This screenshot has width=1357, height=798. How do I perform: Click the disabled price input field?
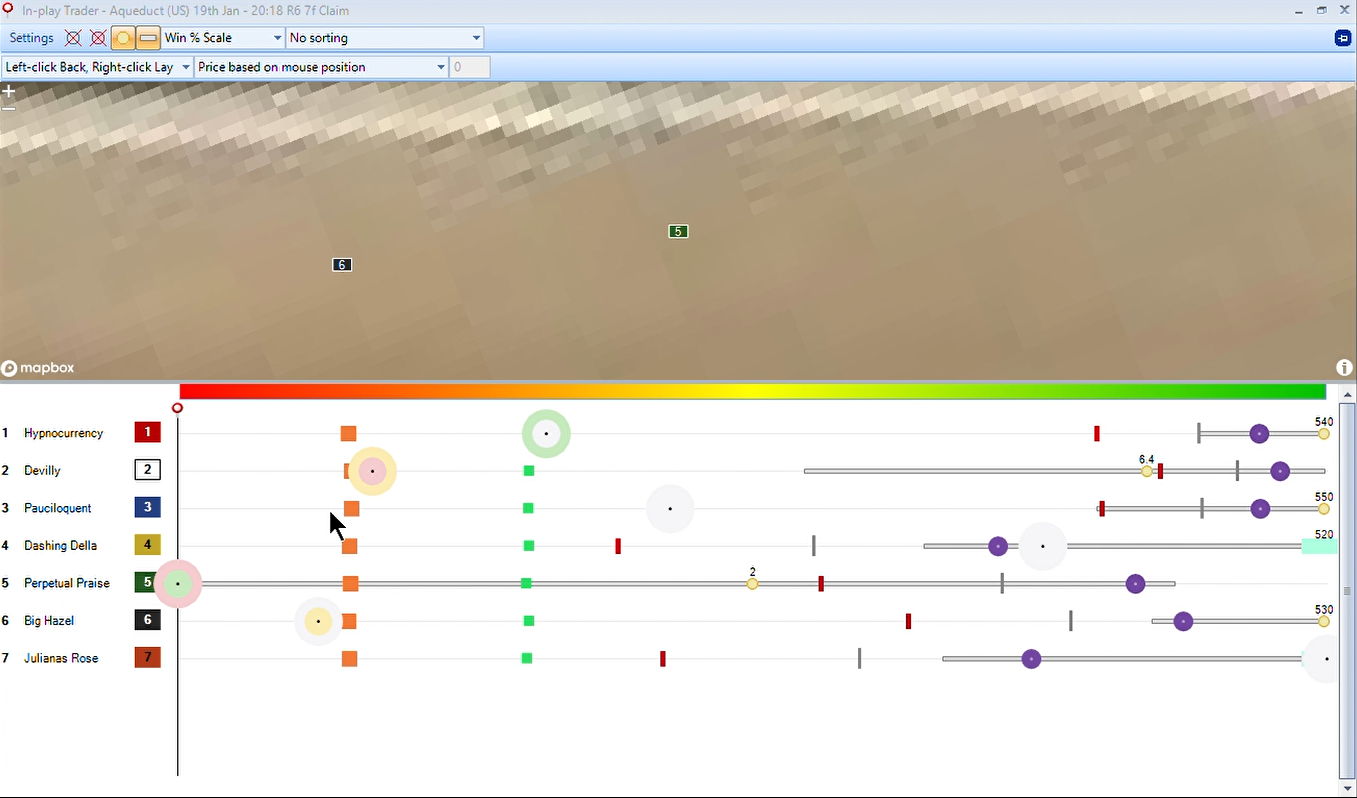pos(470,67)
